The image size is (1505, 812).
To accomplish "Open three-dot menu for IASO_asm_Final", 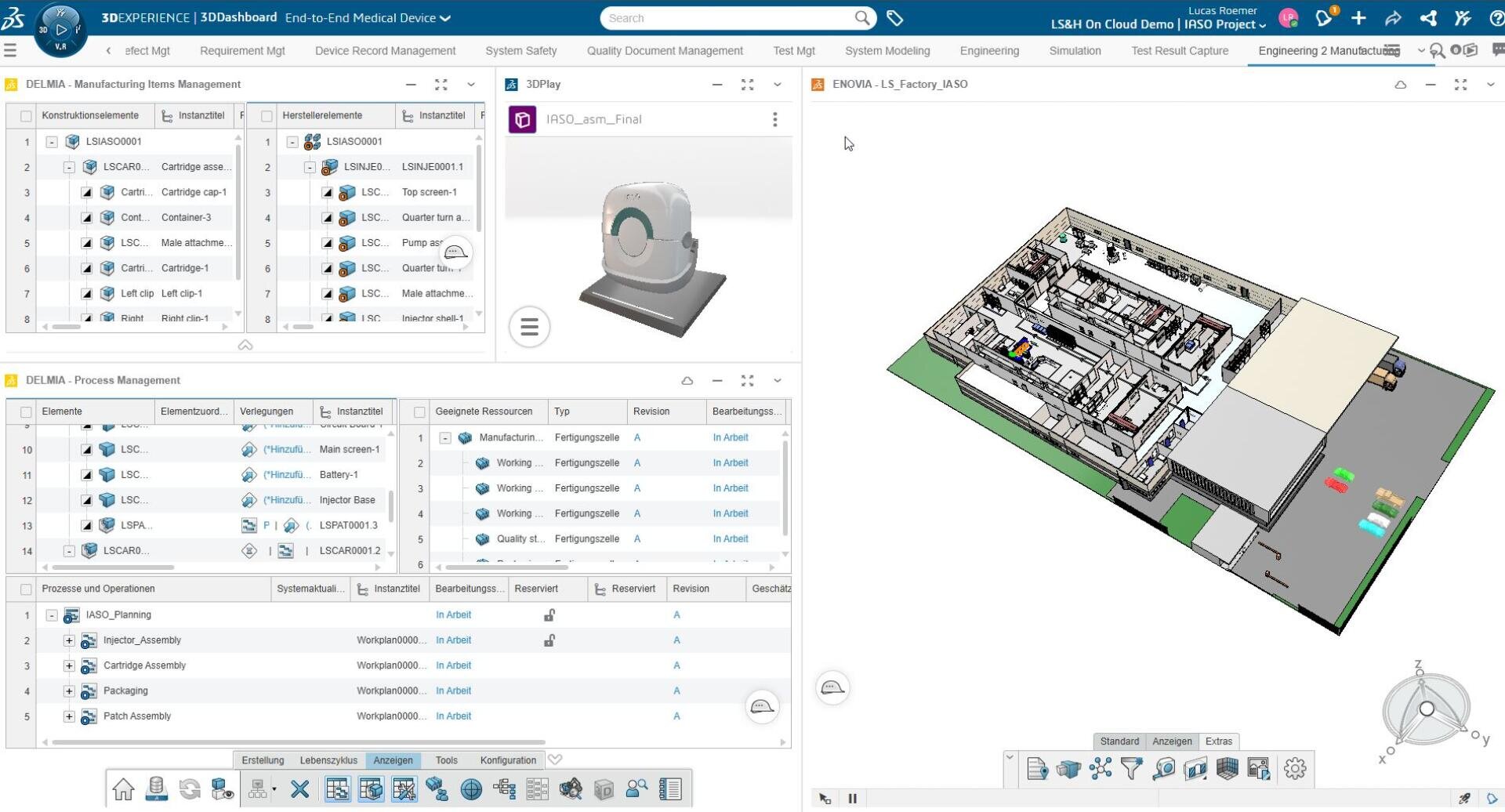I will tap(774, 119).
